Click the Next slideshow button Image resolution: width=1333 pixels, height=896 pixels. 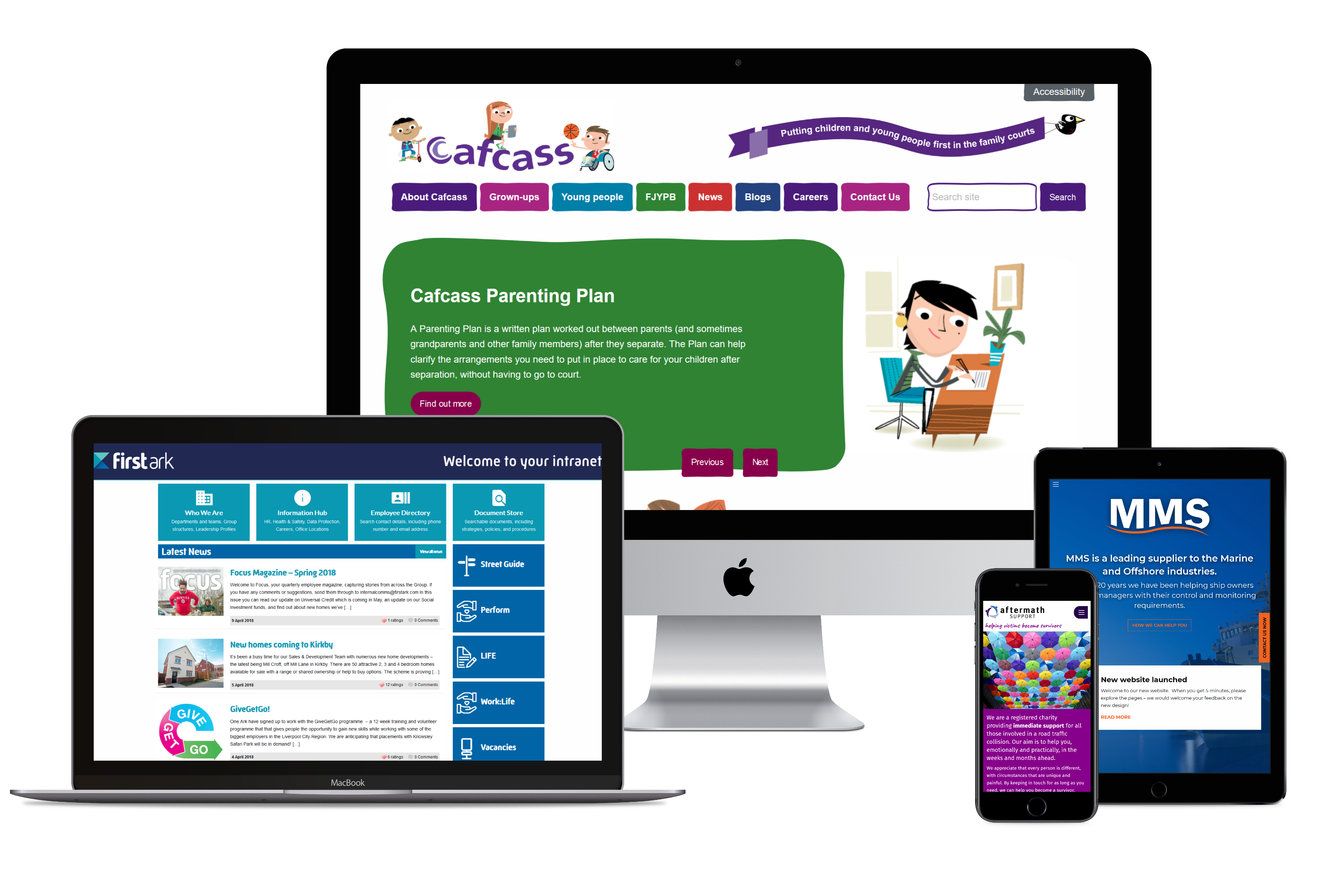click(761, 461)
